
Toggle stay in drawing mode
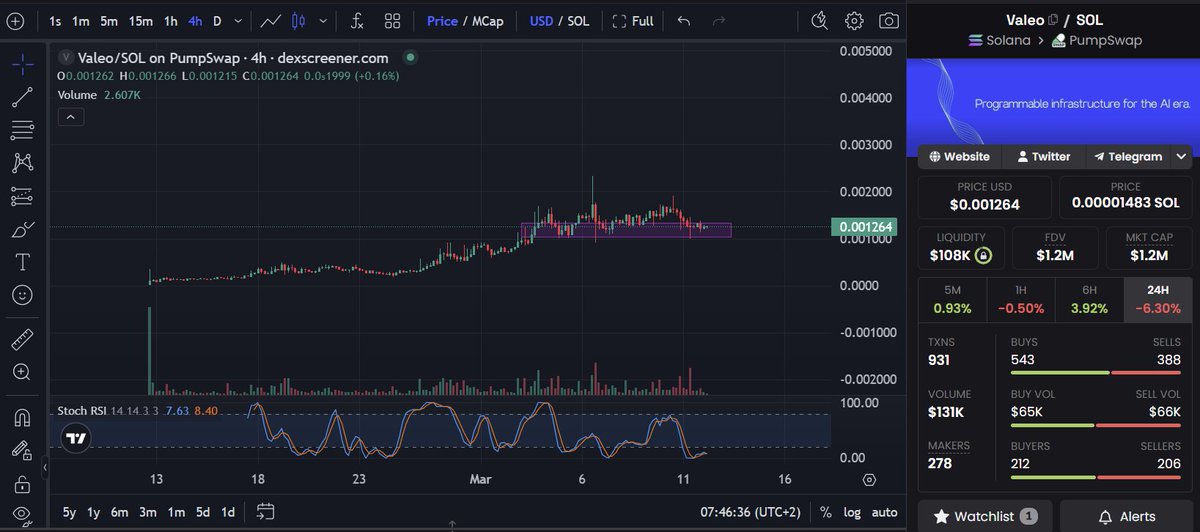(23, 450)
